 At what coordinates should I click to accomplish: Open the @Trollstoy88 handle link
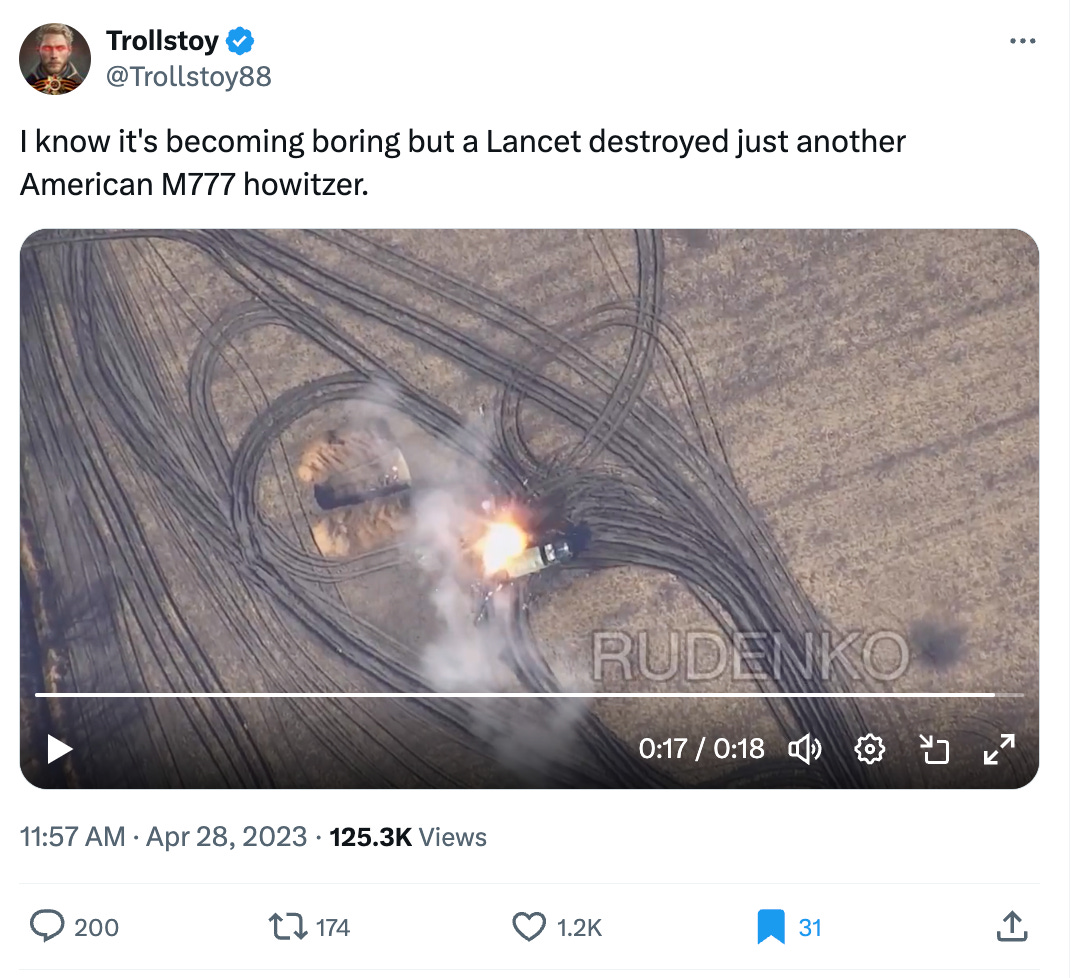[188, 76]
